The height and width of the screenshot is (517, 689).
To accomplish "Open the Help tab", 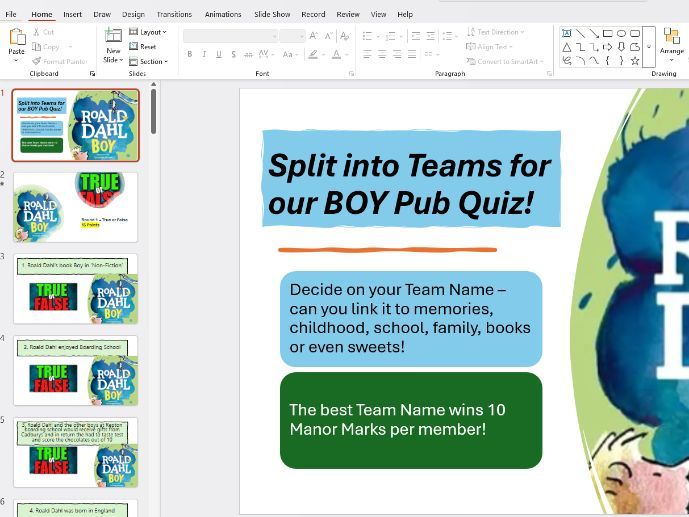I will click(x=405, y=14).
